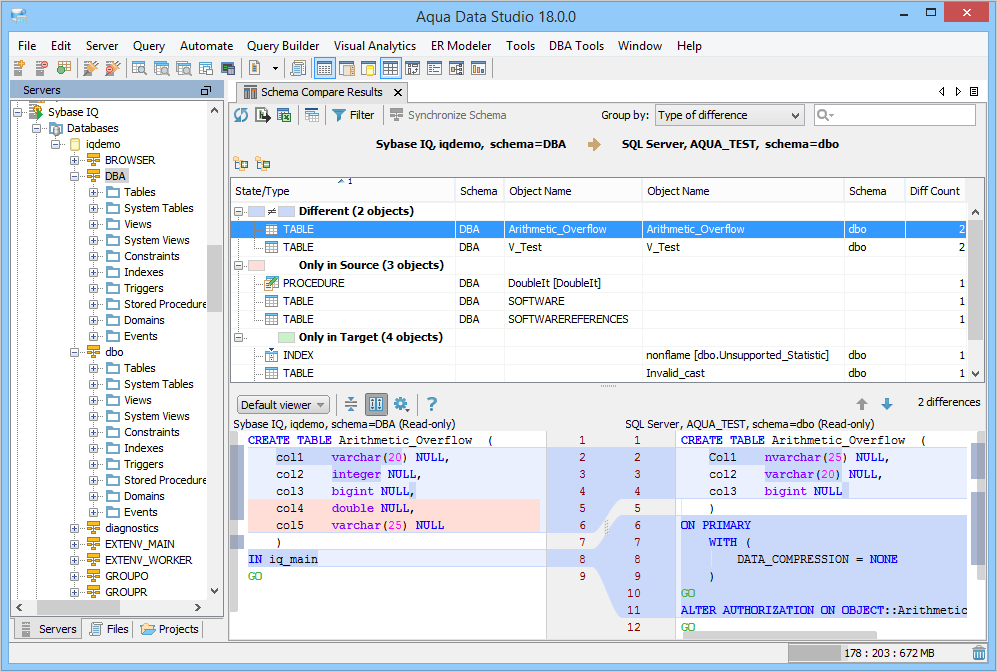Screen dimensions: 997x672
Task: Click the scroll tabs left arrow
Action: point(942,92)
